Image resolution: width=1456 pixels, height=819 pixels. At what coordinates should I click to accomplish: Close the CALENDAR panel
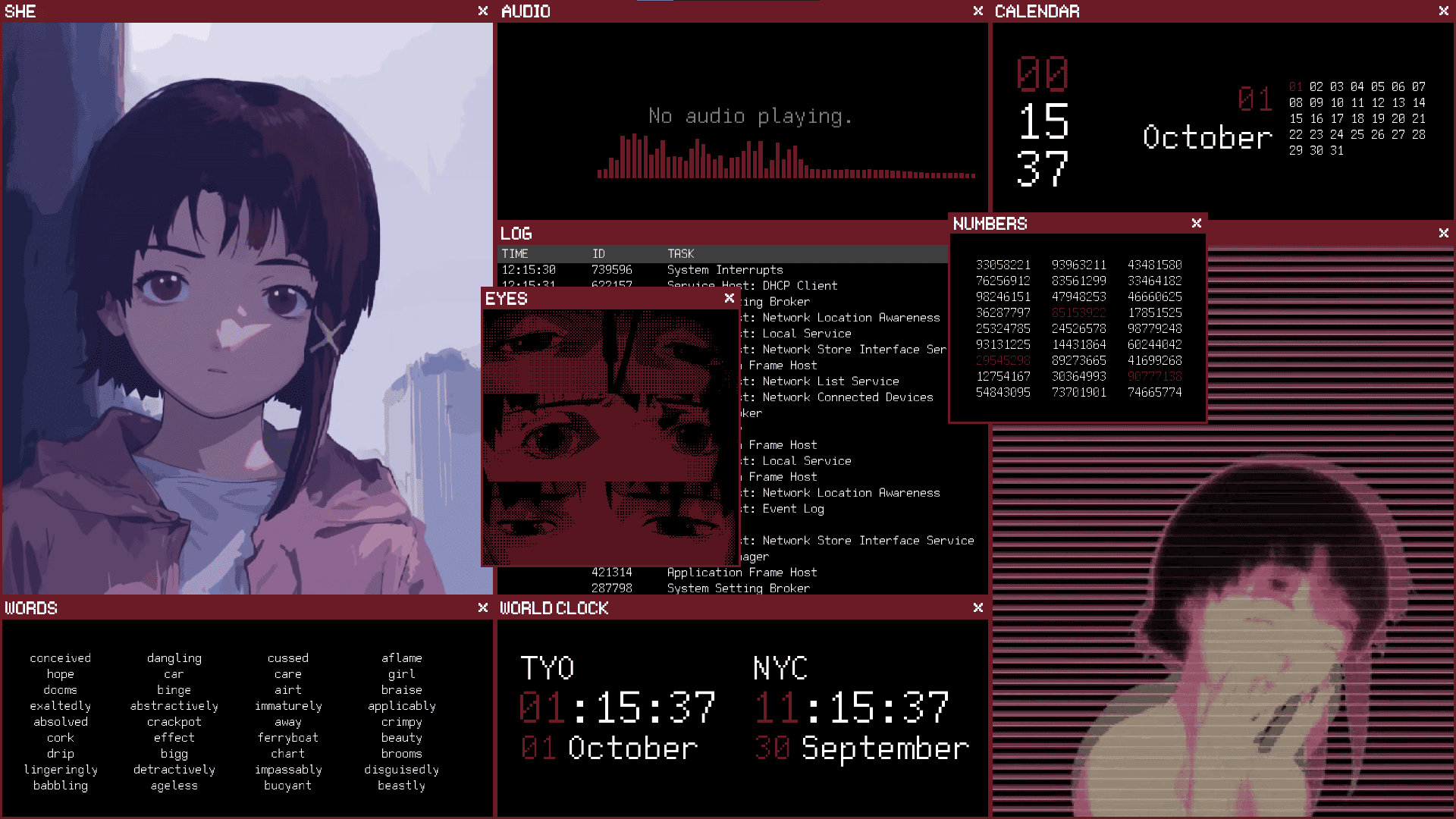coord(1444,11)
